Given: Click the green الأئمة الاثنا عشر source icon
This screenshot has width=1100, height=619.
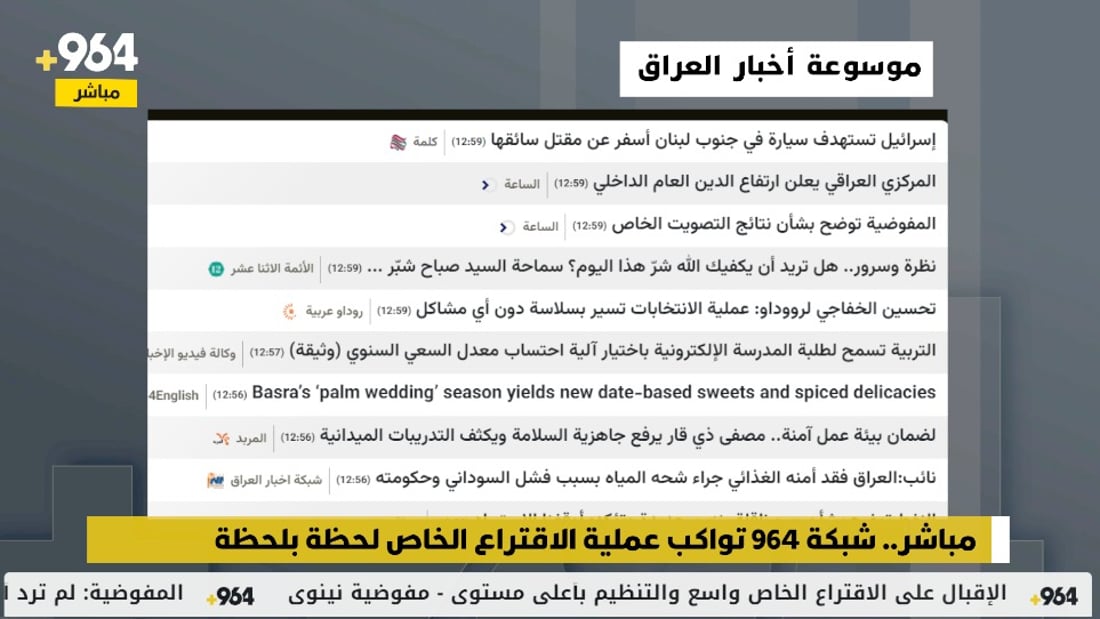Looking at the screenshot, I should pos(216,269).
